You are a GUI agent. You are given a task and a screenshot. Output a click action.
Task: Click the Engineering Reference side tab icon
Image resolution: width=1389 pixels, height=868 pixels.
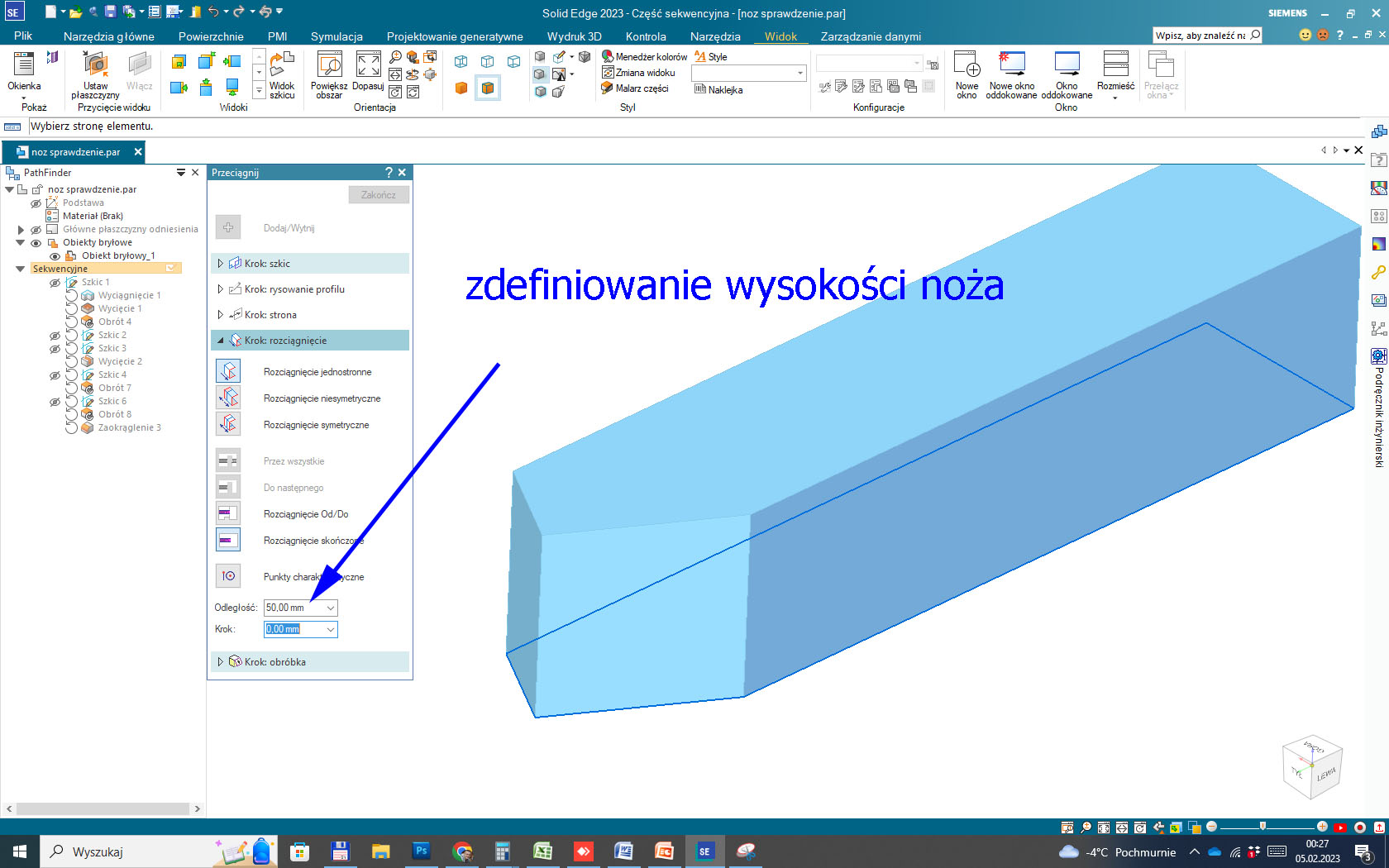coord(1378,355)
